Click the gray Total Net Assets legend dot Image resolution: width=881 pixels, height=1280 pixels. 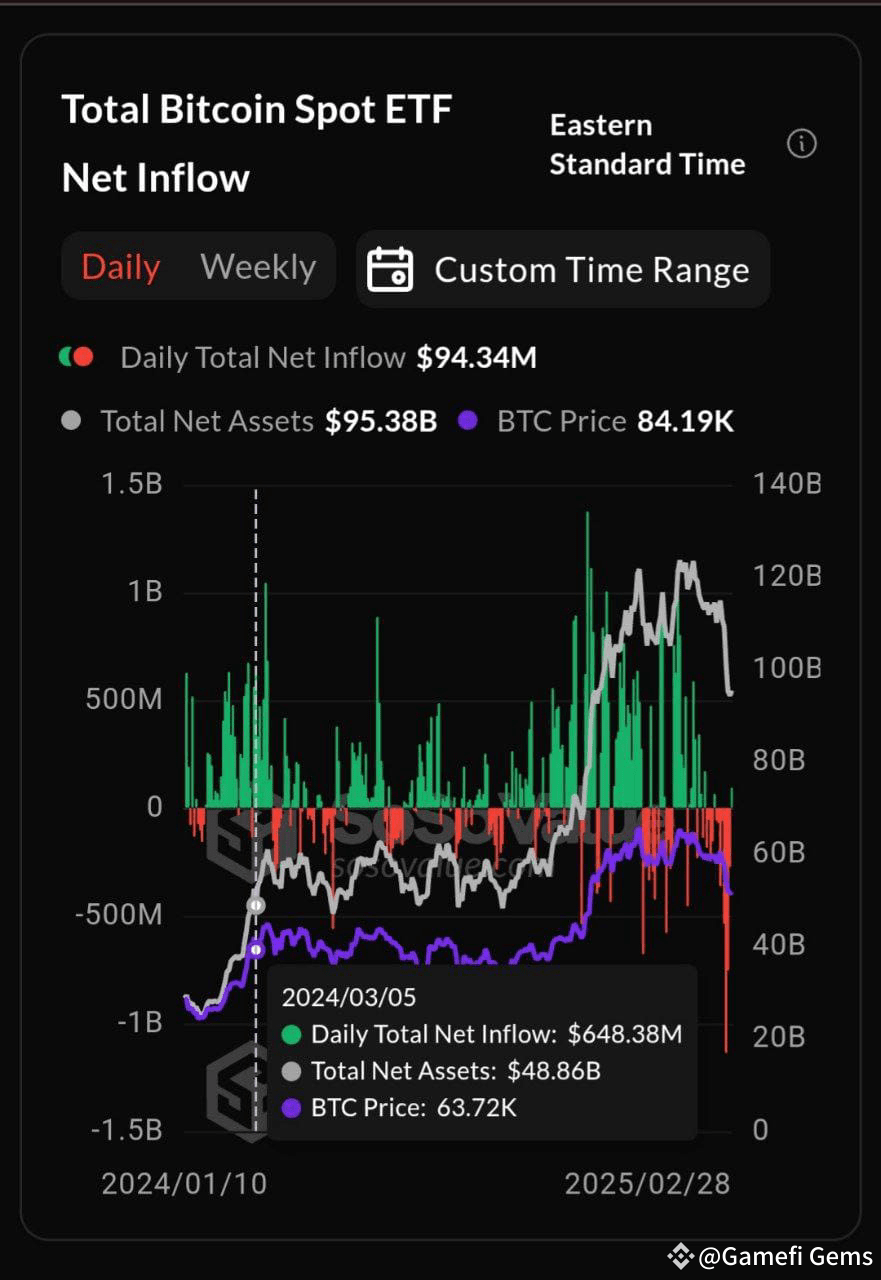click(x=71, y=421)
